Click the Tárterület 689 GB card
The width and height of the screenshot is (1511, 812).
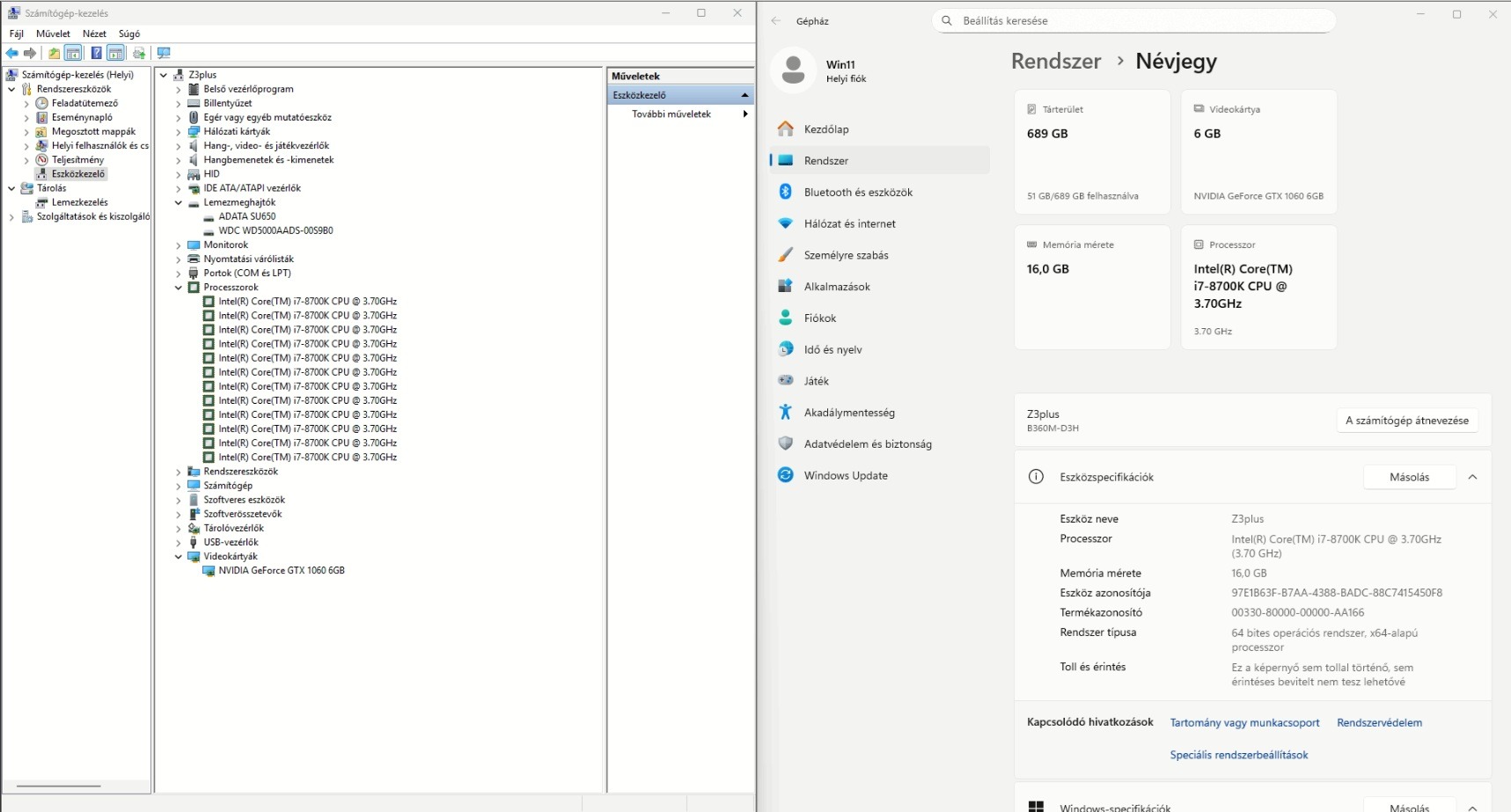(1092, 151)
